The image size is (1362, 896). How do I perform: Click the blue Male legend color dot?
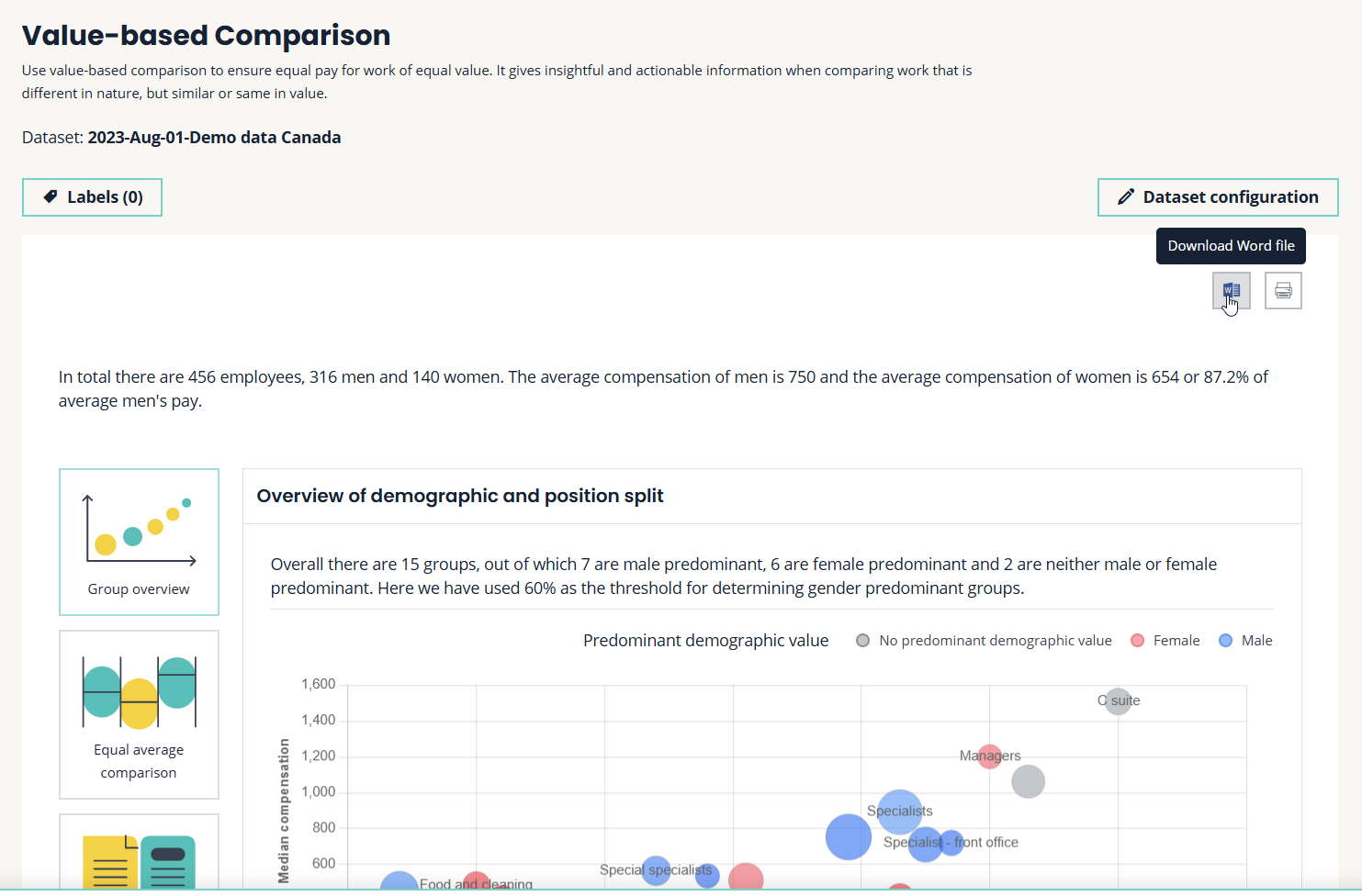pos(1225,641)
